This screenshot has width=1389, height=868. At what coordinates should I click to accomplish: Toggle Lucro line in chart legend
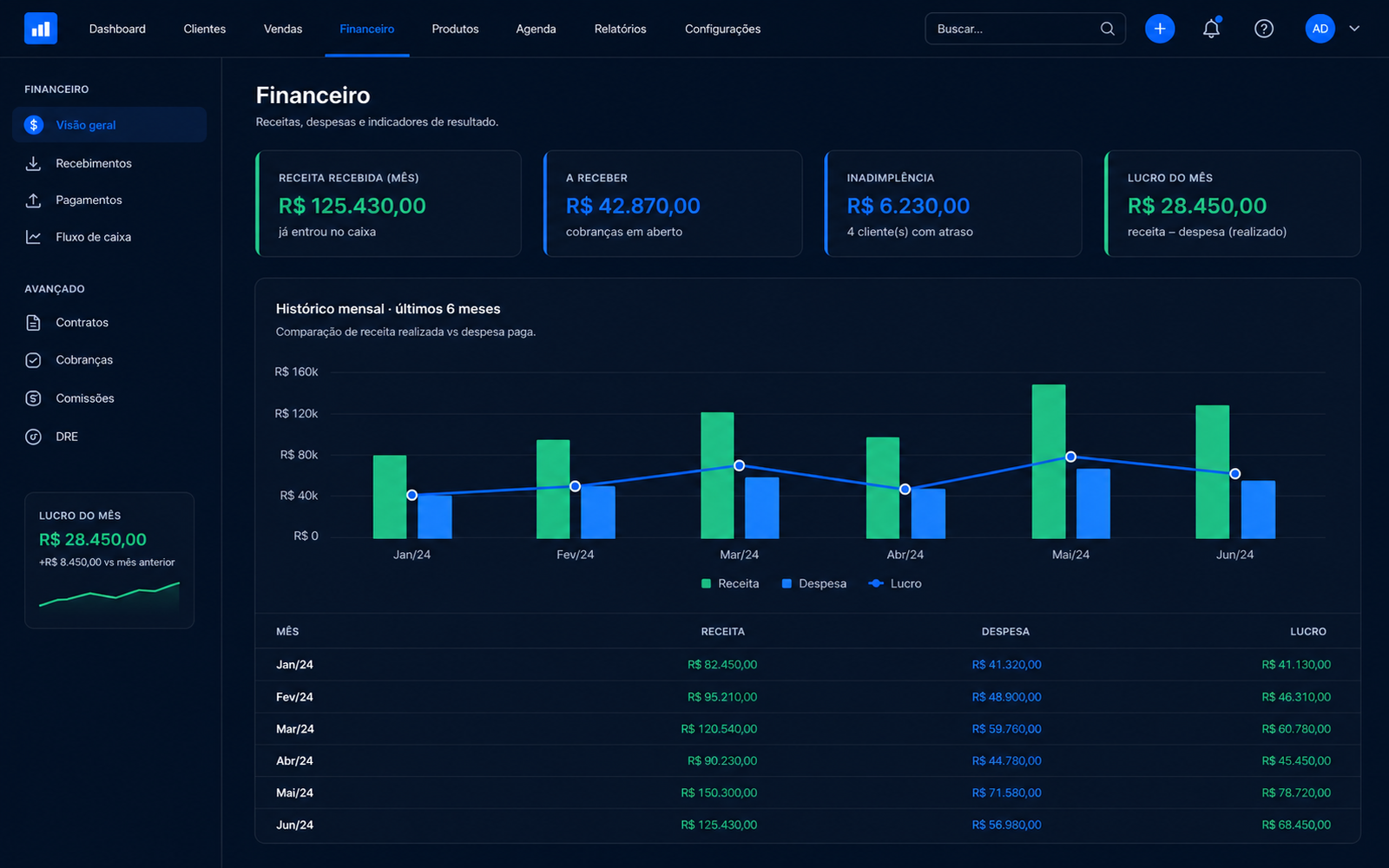pyautogui.click(x=895, y=583)
